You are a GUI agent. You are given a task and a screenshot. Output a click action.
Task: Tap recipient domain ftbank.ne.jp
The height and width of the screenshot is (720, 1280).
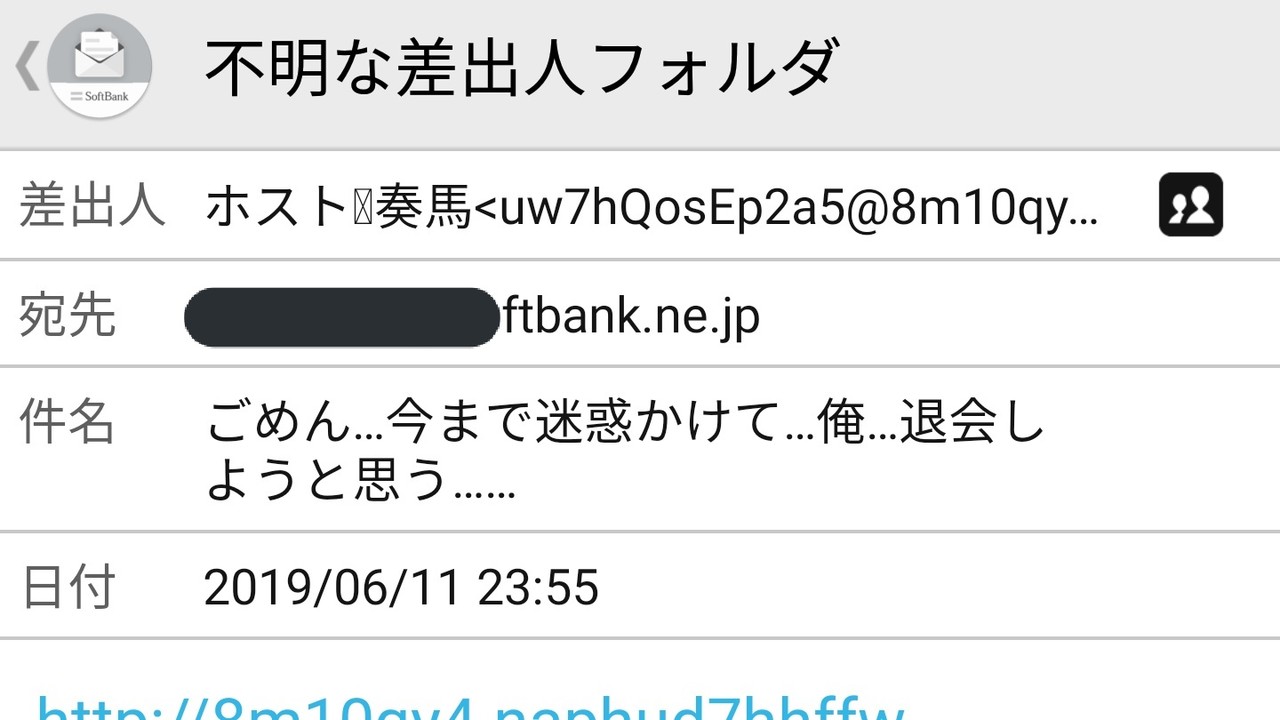point(629,317)
